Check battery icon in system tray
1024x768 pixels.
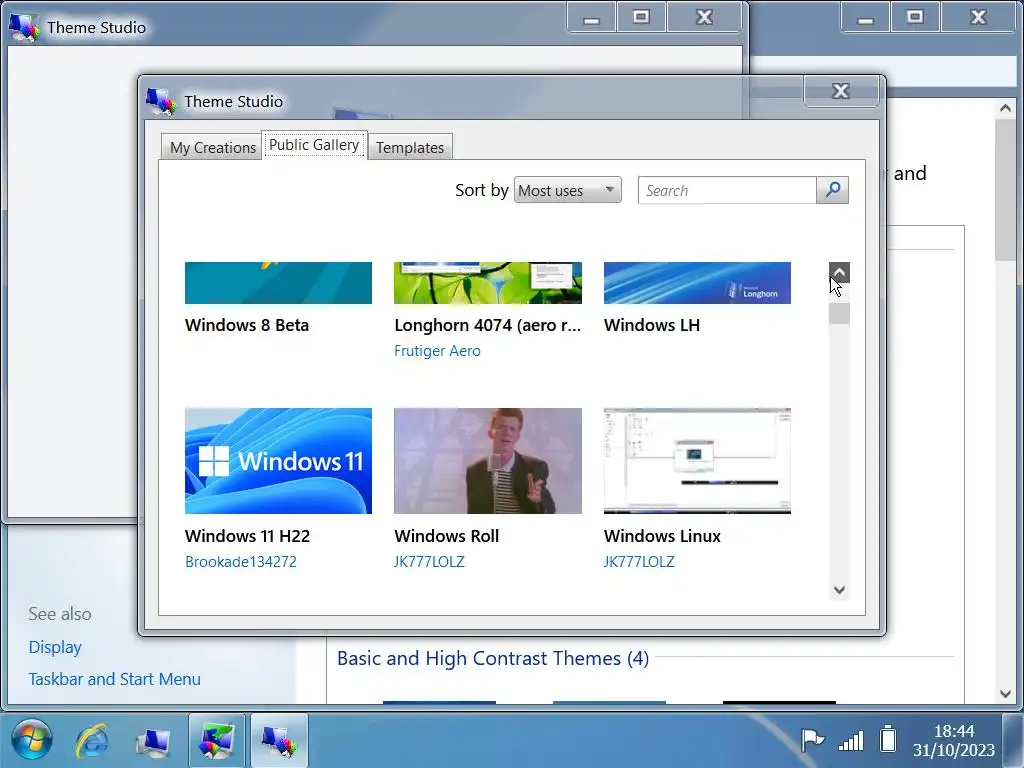[888, 739]
